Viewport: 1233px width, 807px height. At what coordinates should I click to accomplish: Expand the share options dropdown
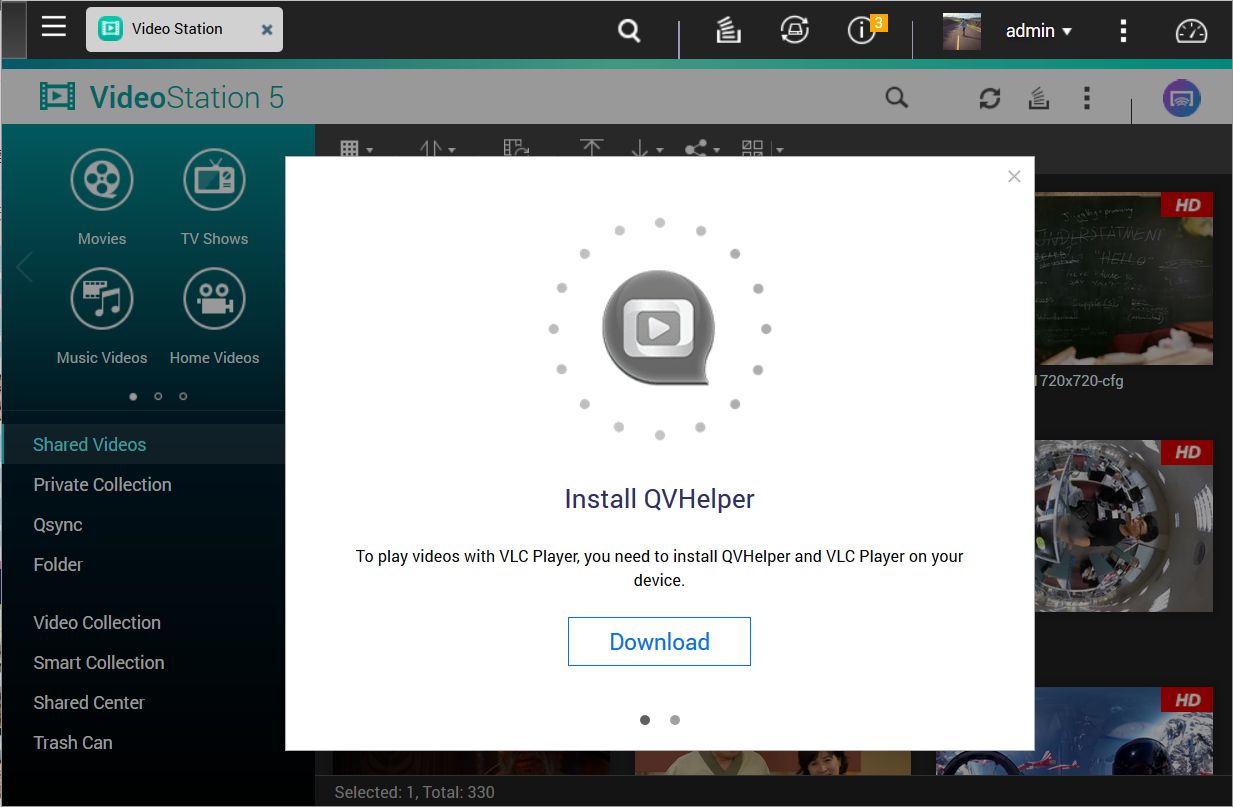pyautogui.click(x=701, y=150)
